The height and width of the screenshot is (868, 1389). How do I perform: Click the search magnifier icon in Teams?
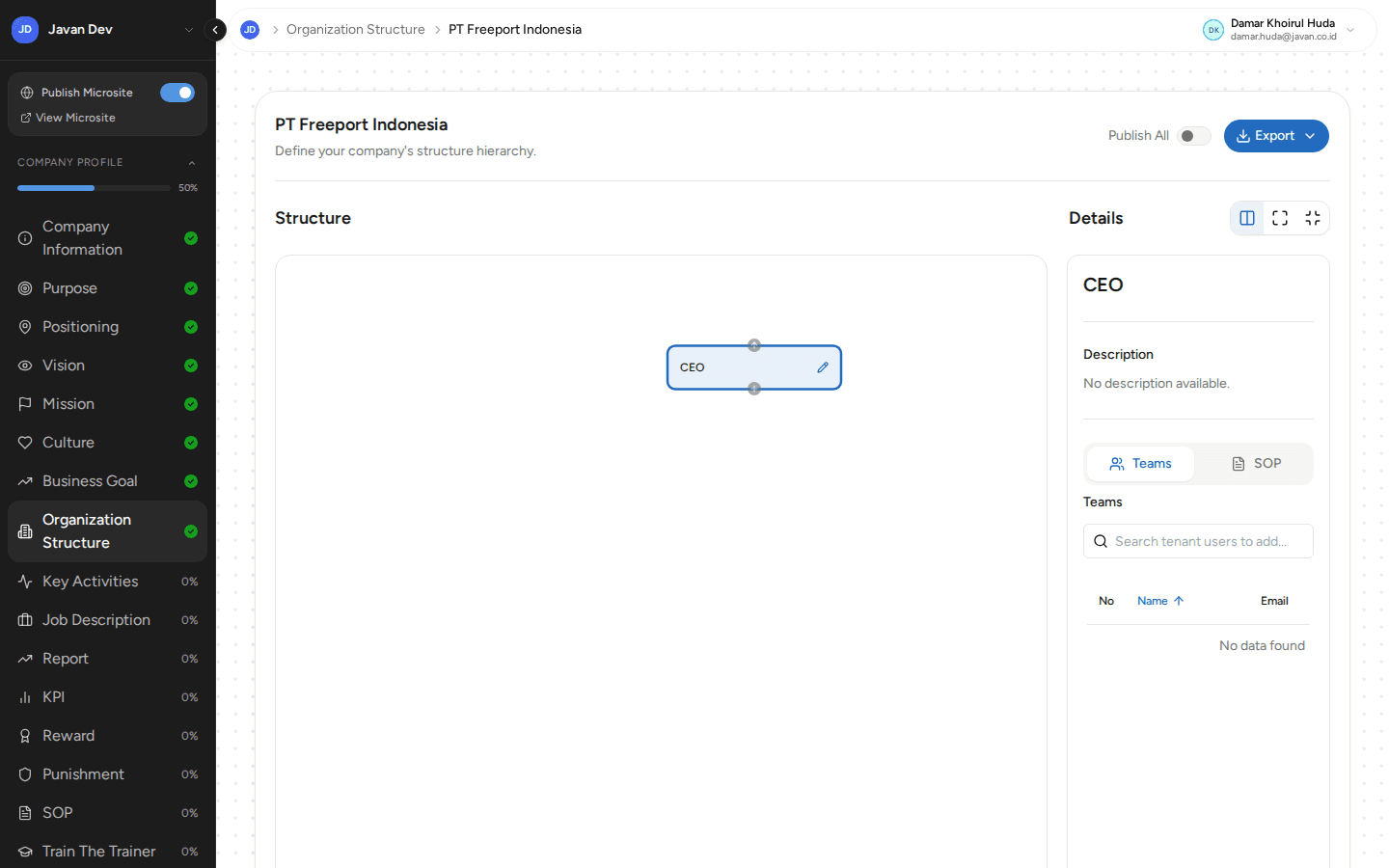click(x=1101, y=541)
